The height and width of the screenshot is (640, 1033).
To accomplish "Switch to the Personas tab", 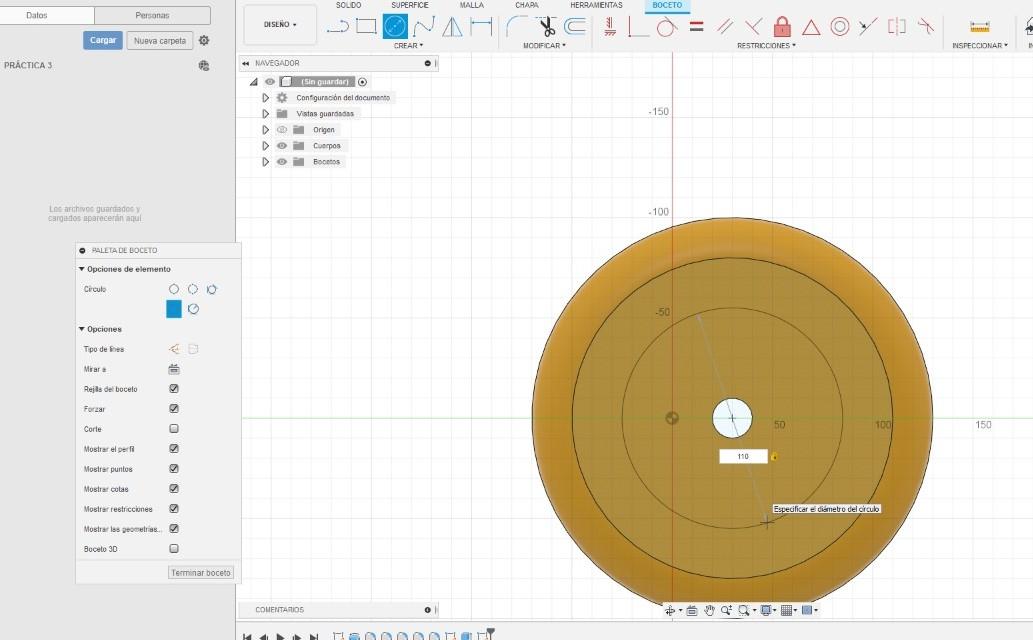I will point(152,15).
